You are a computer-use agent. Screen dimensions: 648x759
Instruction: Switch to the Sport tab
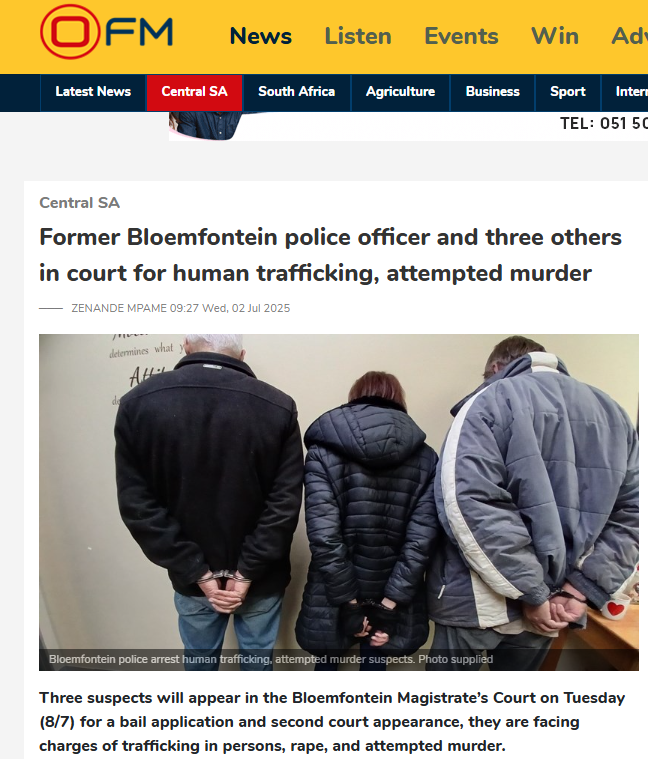(x=568, y=92)
